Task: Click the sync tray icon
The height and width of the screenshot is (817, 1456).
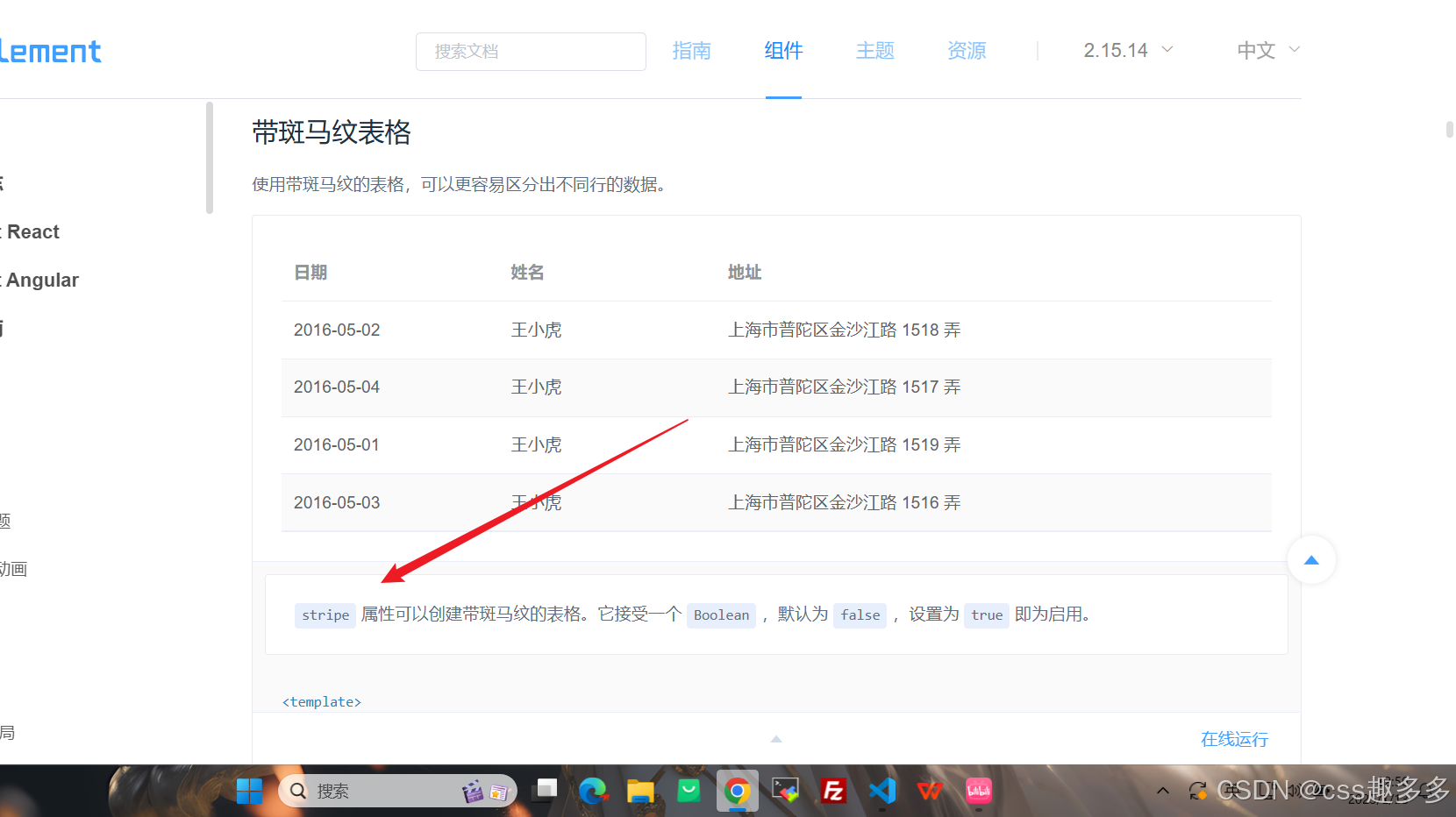Action: tap(1197, 792)
